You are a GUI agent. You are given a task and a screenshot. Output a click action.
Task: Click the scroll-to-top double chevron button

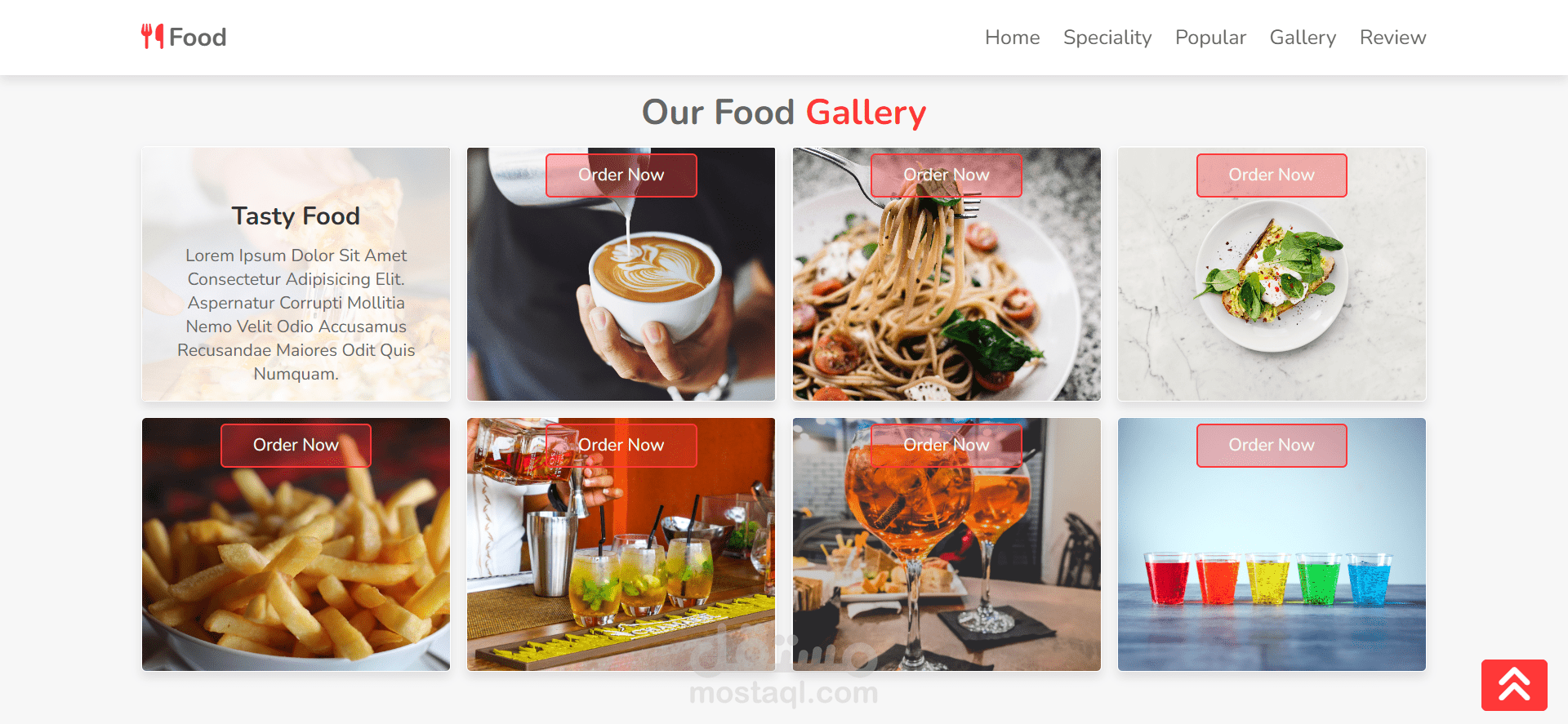pos(1514,685)
